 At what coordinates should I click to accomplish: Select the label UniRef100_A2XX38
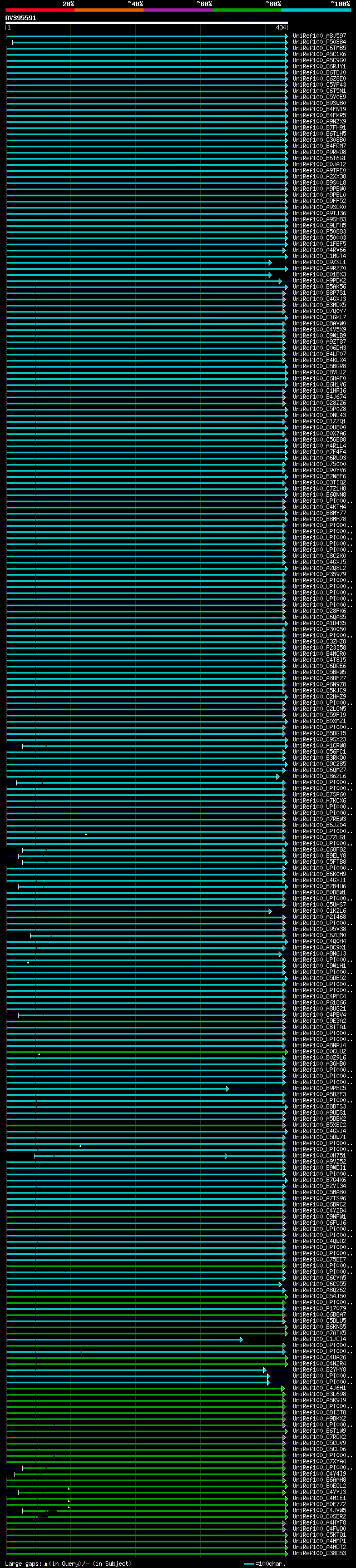319,176
